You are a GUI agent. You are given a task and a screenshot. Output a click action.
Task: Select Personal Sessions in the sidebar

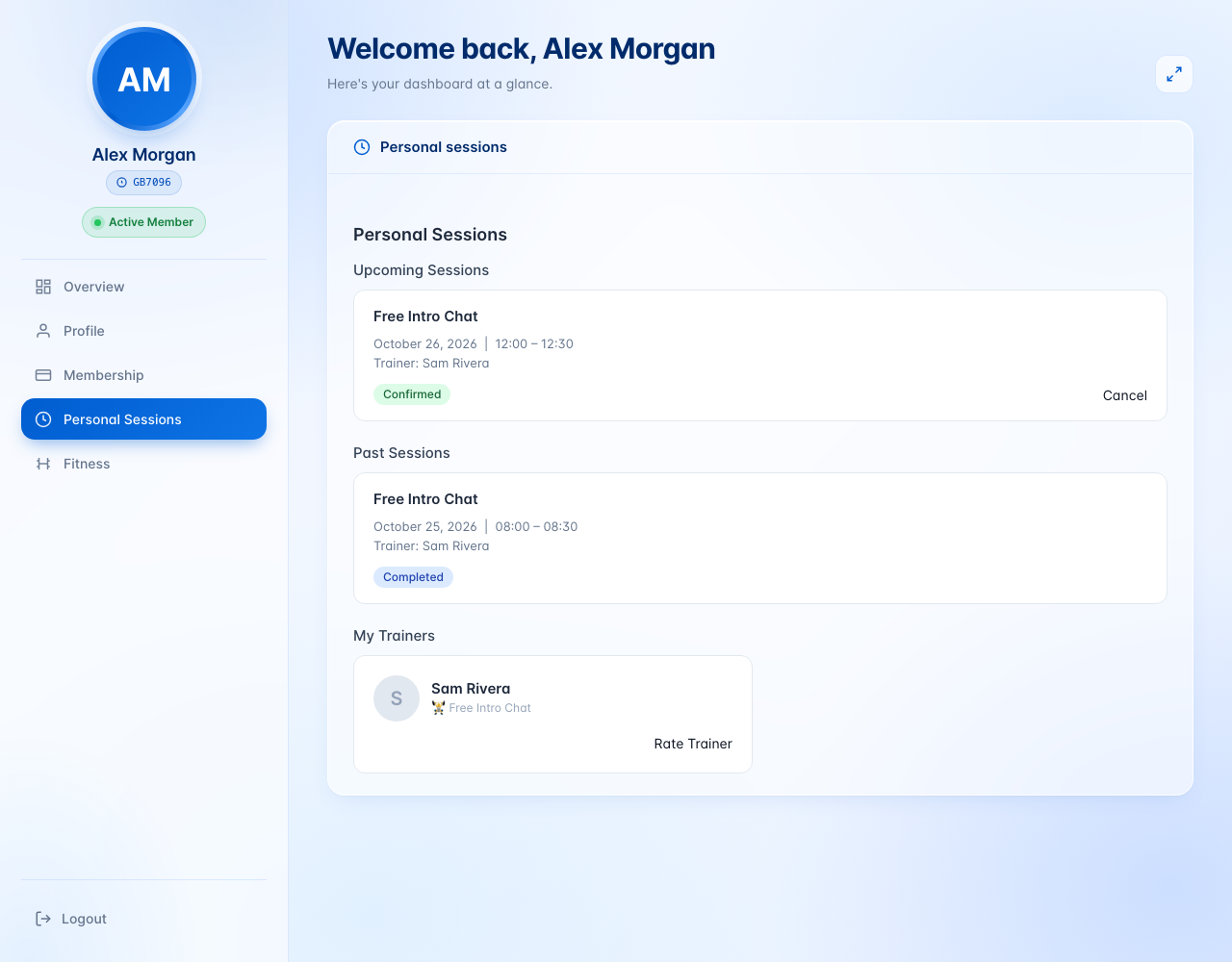(143, 419)
